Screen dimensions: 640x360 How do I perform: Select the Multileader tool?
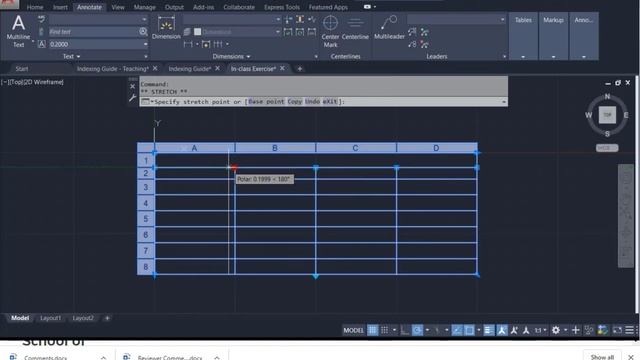[x=389, y=28]
